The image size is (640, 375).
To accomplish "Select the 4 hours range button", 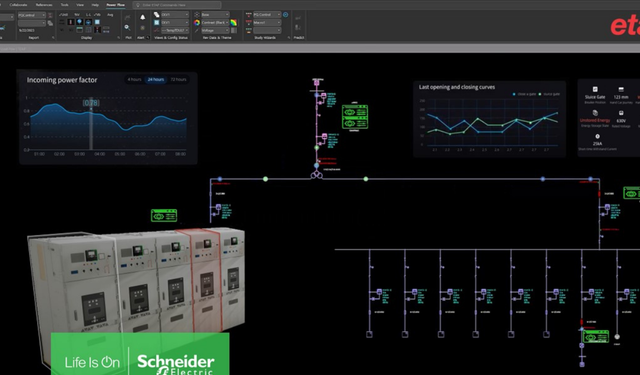I will point(134,80).
